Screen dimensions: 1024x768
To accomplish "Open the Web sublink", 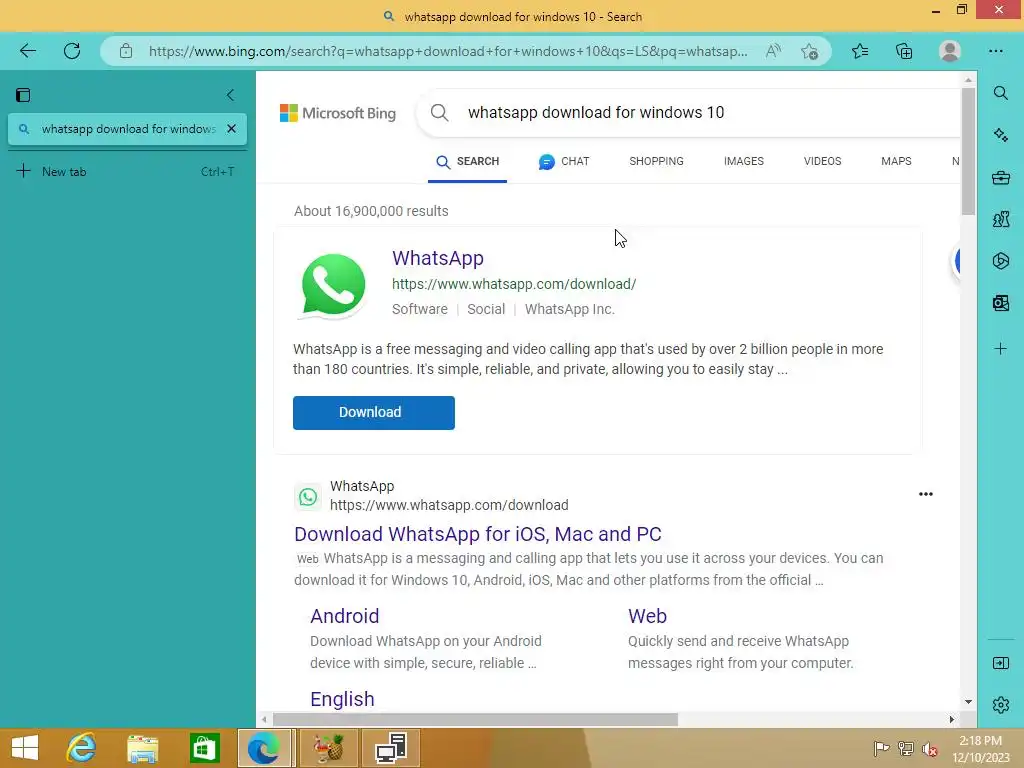I will tap(647, 616).
